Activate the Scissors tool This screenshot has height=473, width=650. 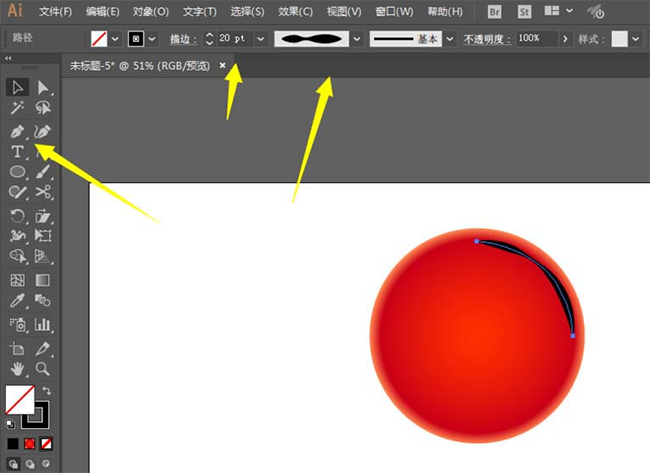click(x=43, y=192)
